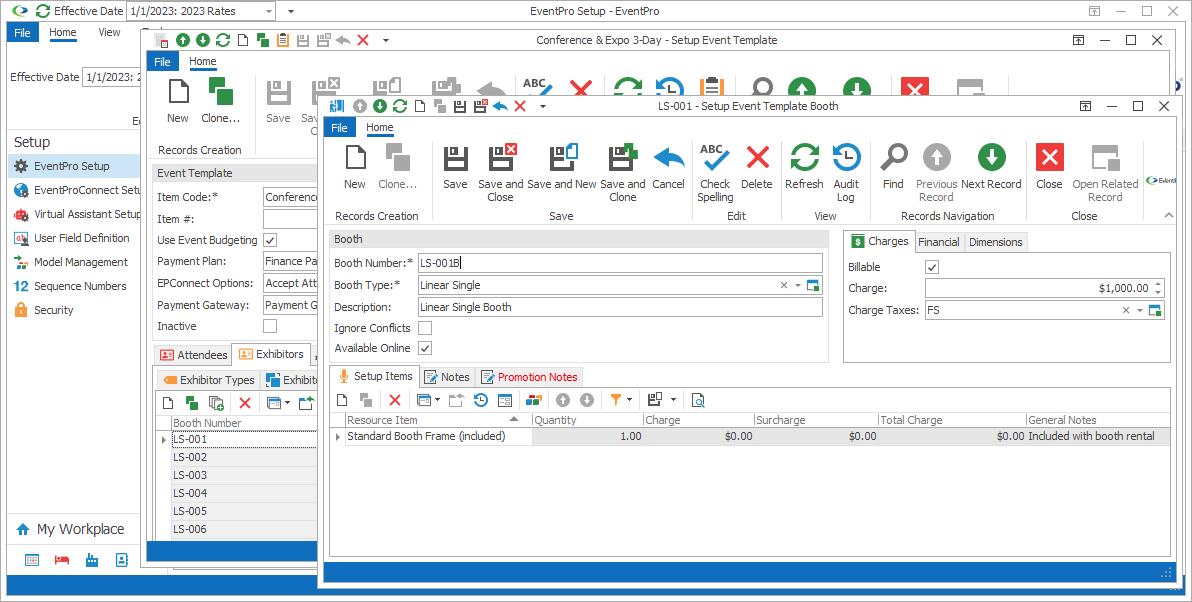The width and height of the screenshot is (1192, 602).
Task: Toggle Inactive checkbox in Event Template
Action: (x=270, y=326)
